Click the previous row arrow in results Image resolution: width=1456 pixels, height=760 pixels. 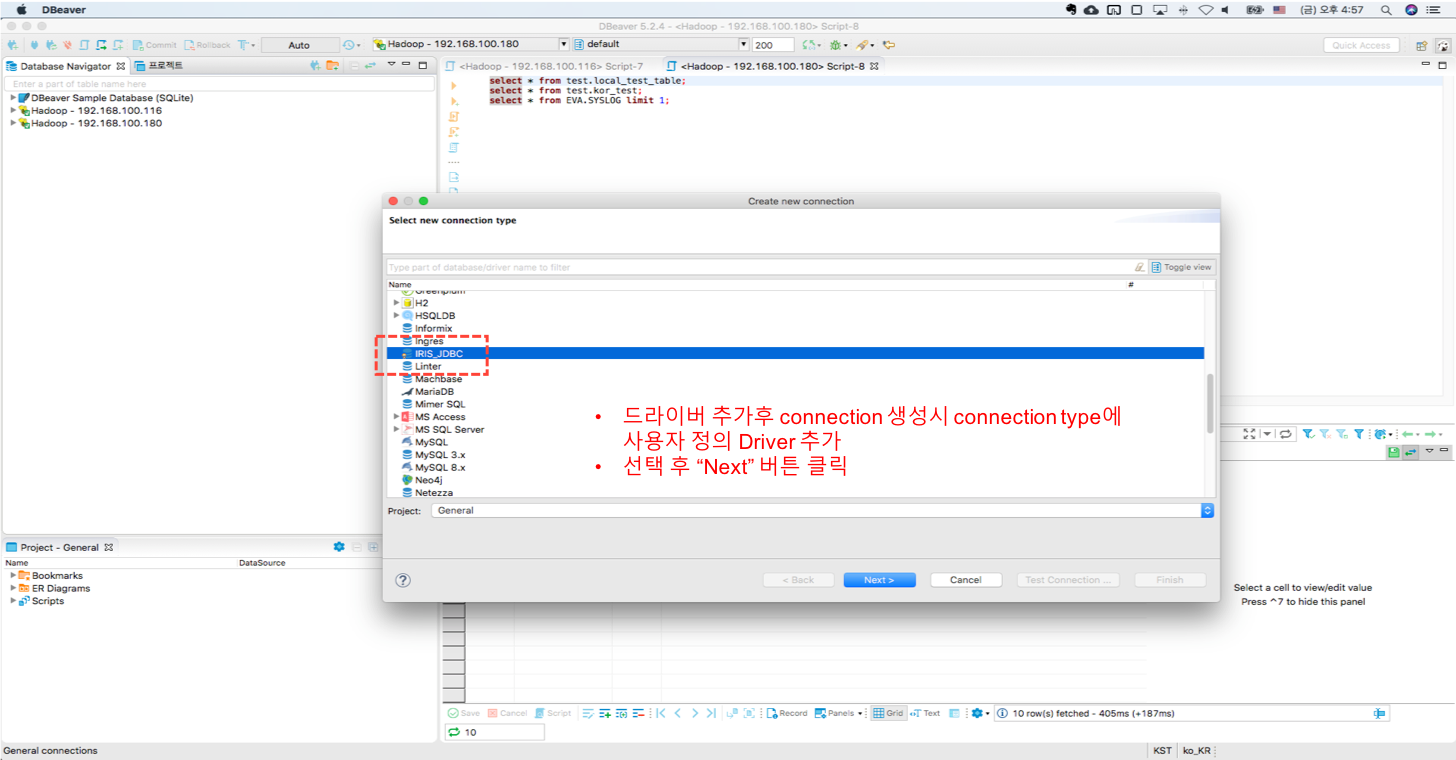coord(678,713)
